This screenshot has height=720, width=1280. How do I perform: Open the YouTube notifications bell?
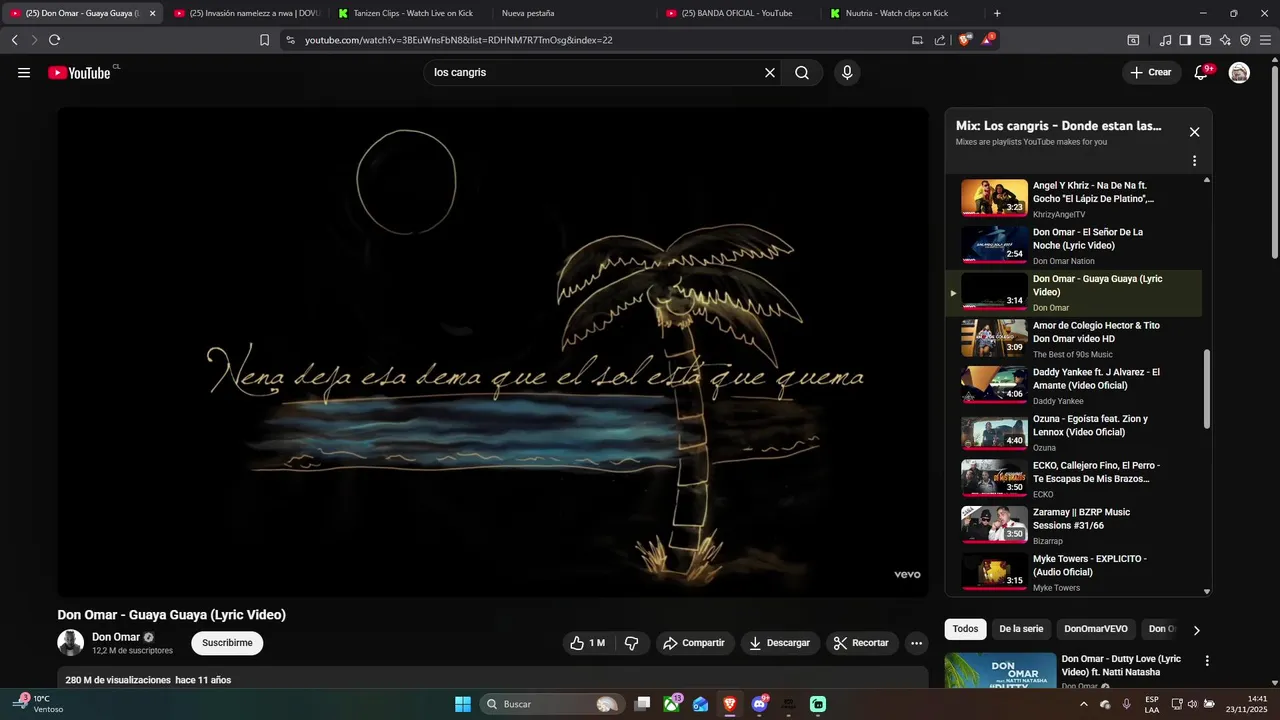[1202, 72]
